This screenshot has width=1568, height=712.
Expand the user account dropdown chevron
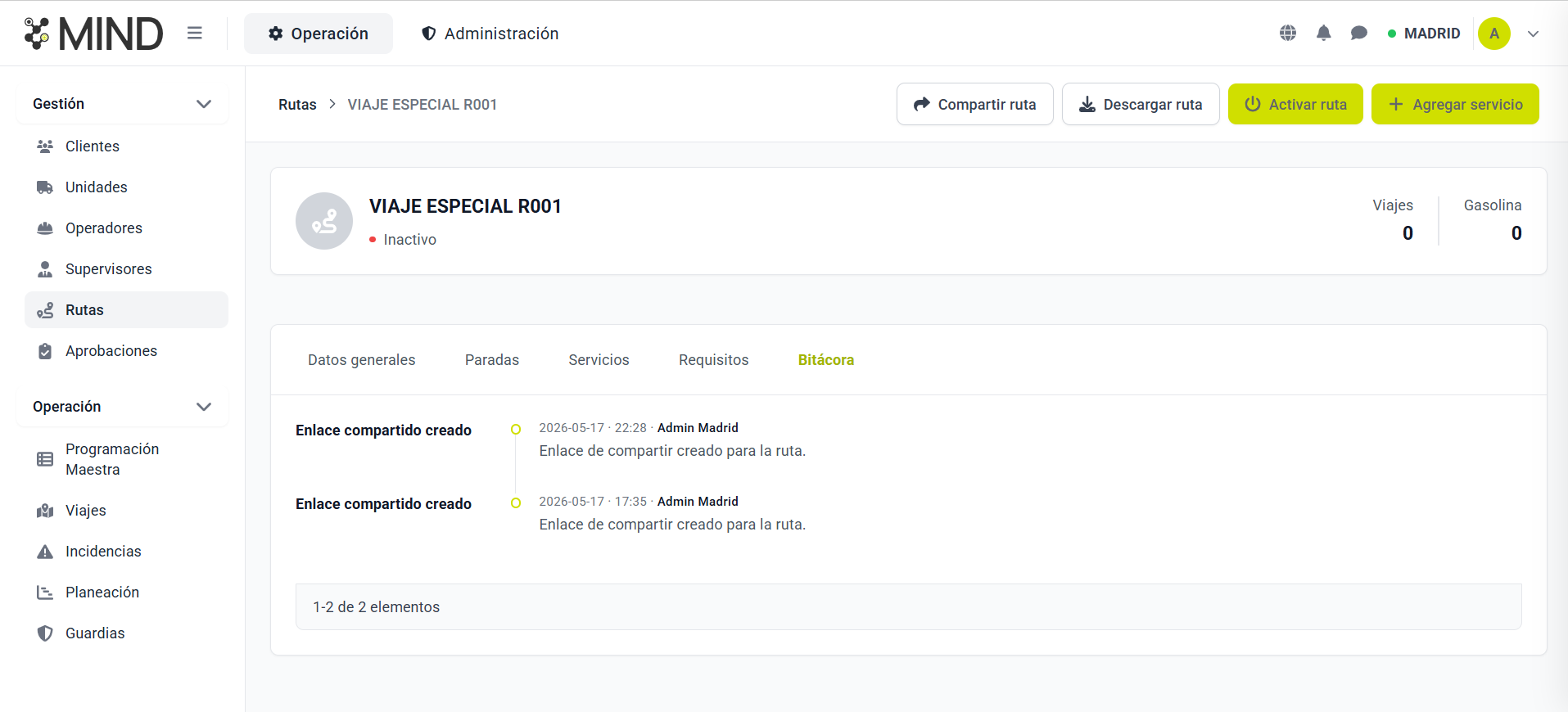tap(1534, 34)
